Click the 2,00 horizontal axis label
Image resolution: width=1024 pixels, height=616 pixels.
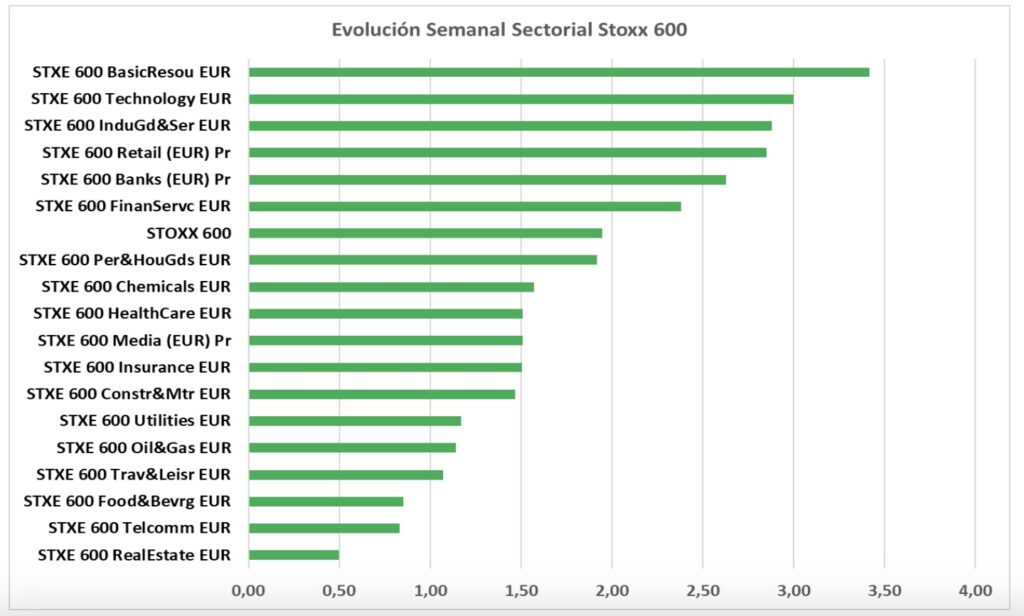[612, 589]
